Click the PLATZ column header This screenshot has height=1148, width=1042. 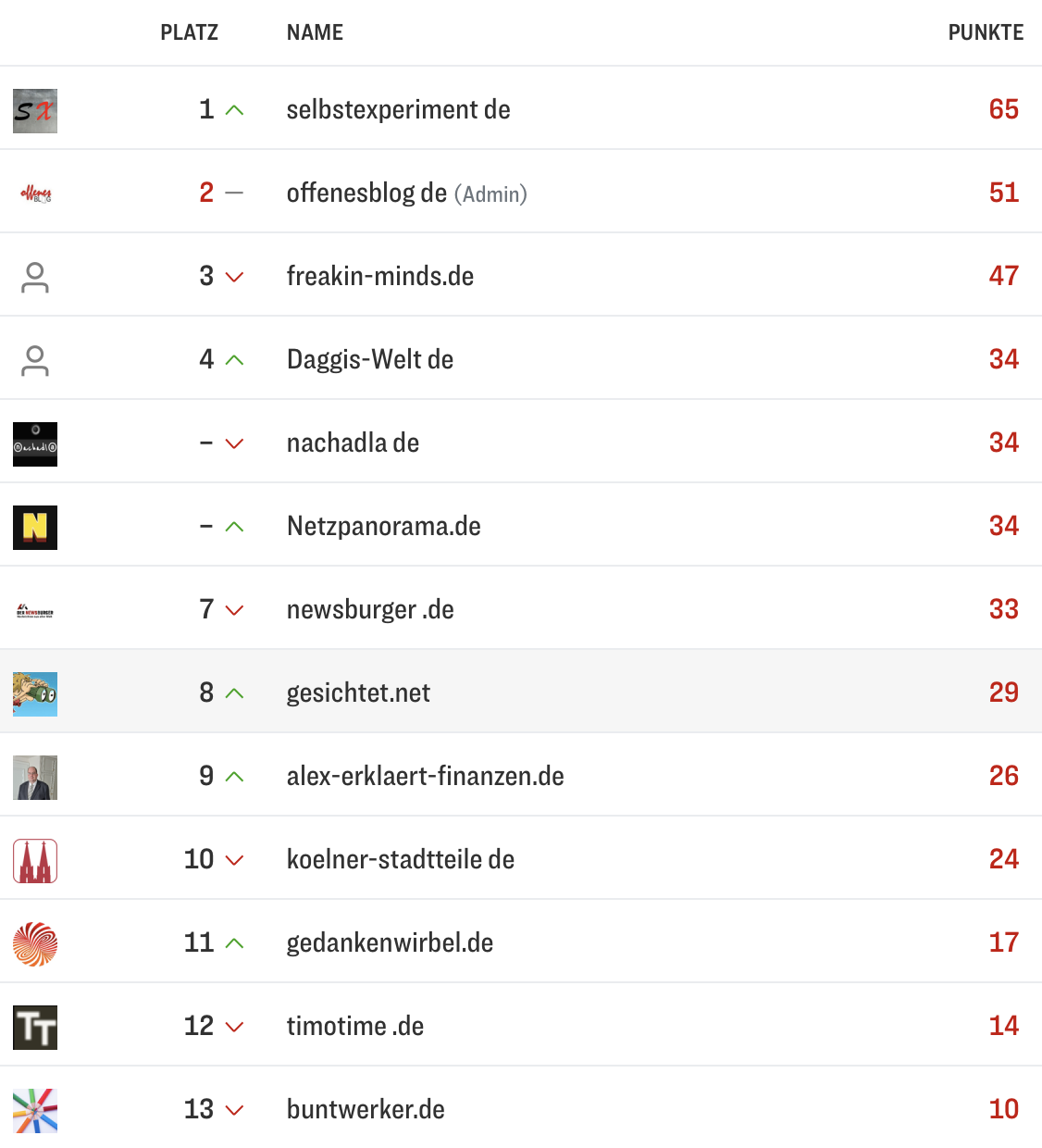point(189,33)
